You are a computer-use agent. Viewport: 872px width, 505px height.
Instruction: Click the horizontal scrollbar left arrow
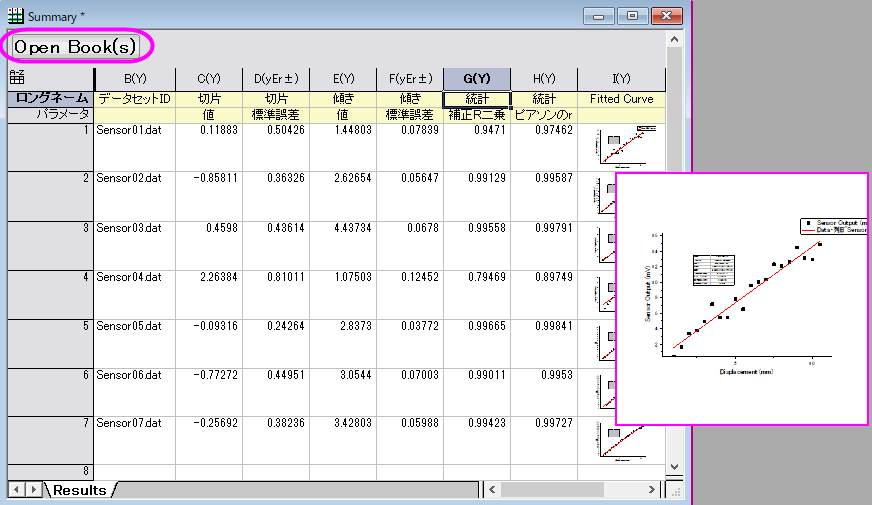click(492, 489)
